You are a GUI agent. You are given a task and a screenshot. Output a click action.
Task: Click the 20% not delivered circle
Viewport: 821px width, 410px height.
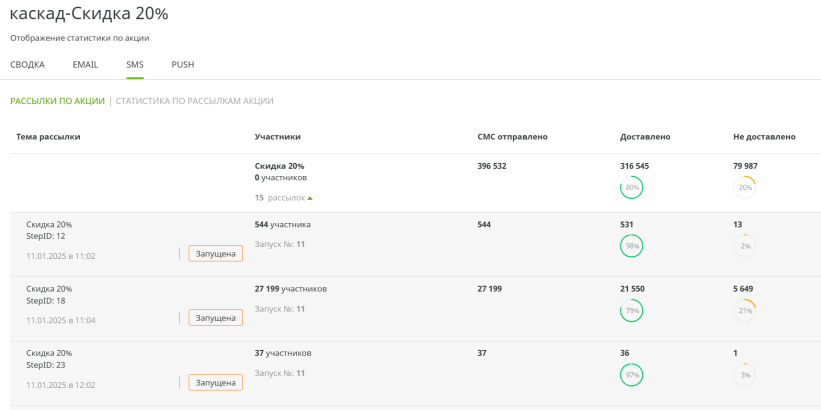coord(744,187)
